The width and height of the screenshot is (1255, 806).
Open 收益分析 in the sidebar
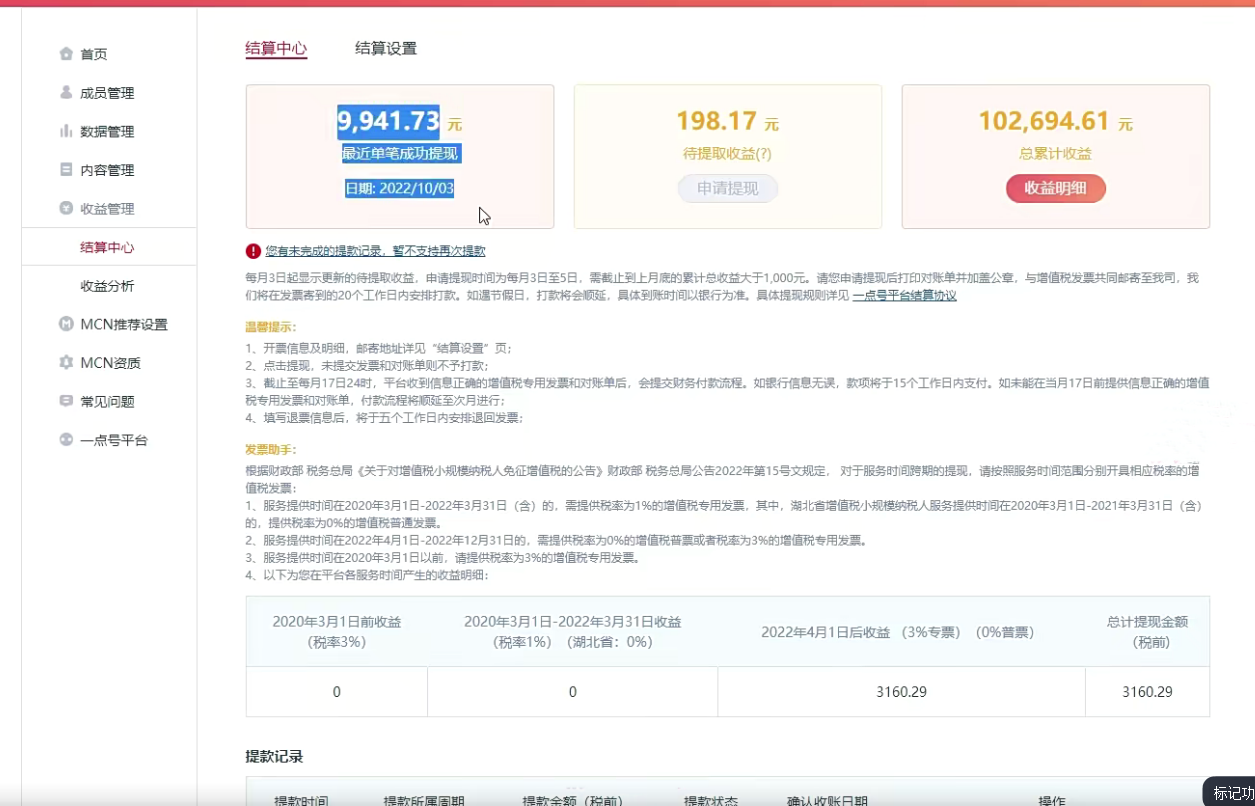point(107,286)
